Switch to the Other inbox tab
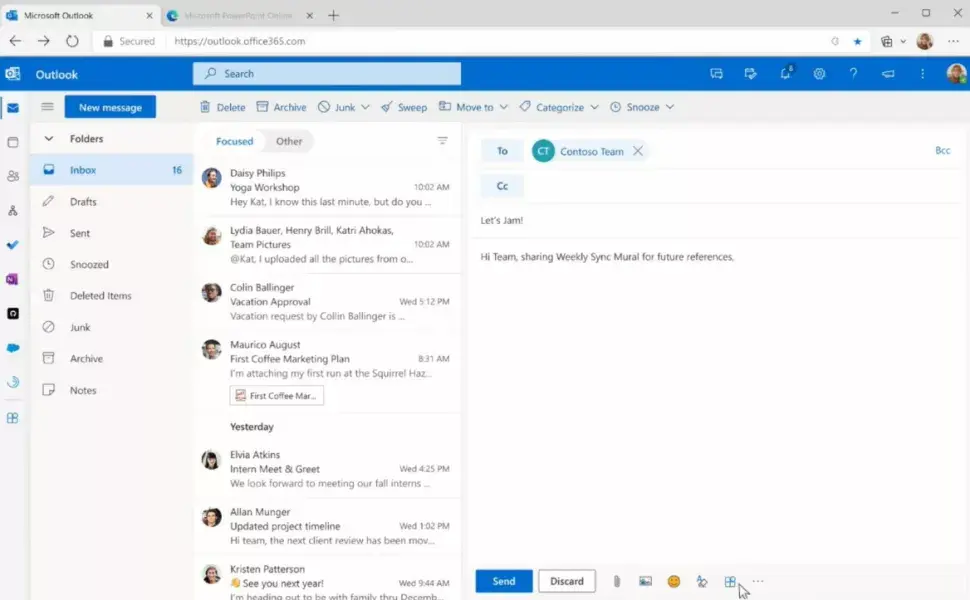This screenshot has width=970, height=600. pyautogui.click(x=289, y=141)
